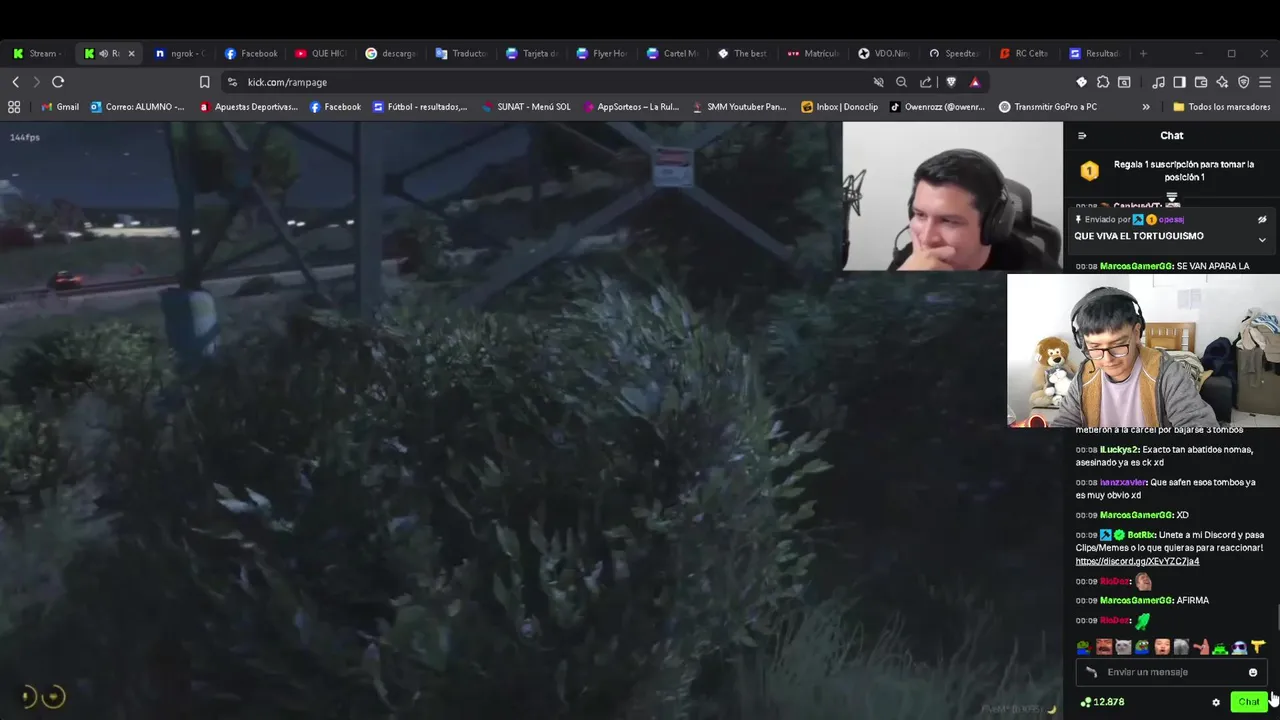
Task: Open the zoom magnifier icon in address bar
Action: 901,82
